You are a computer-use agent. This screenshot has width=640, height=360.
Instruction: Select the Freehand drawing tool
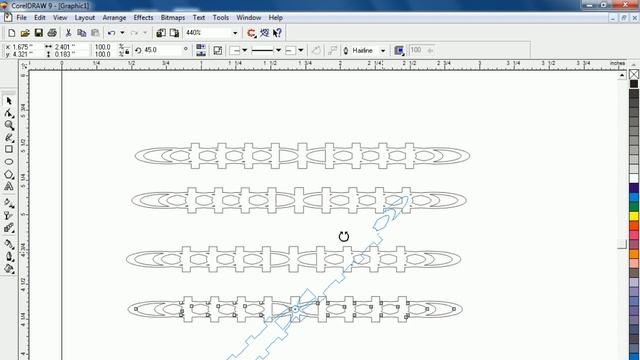pos(9,138)
